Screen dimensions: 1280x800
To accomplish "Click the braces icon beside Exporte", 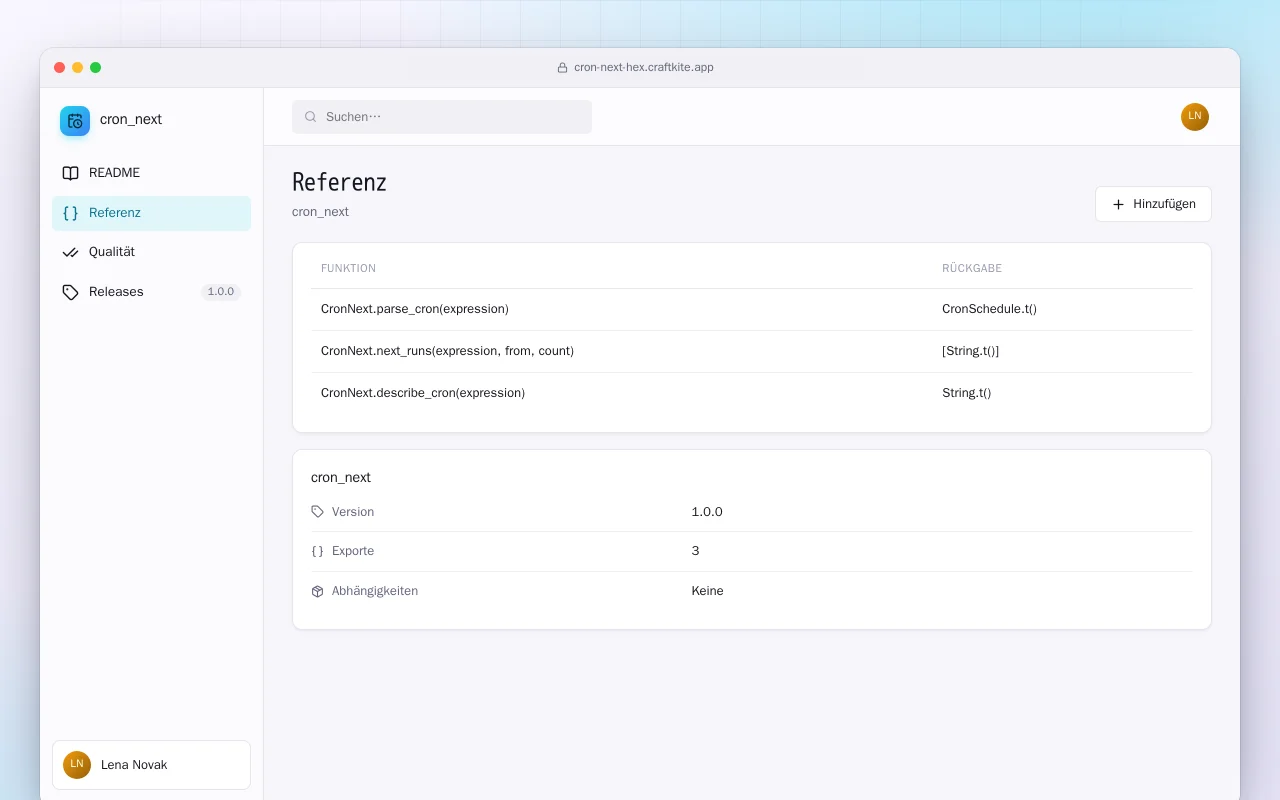I will 318,551.
